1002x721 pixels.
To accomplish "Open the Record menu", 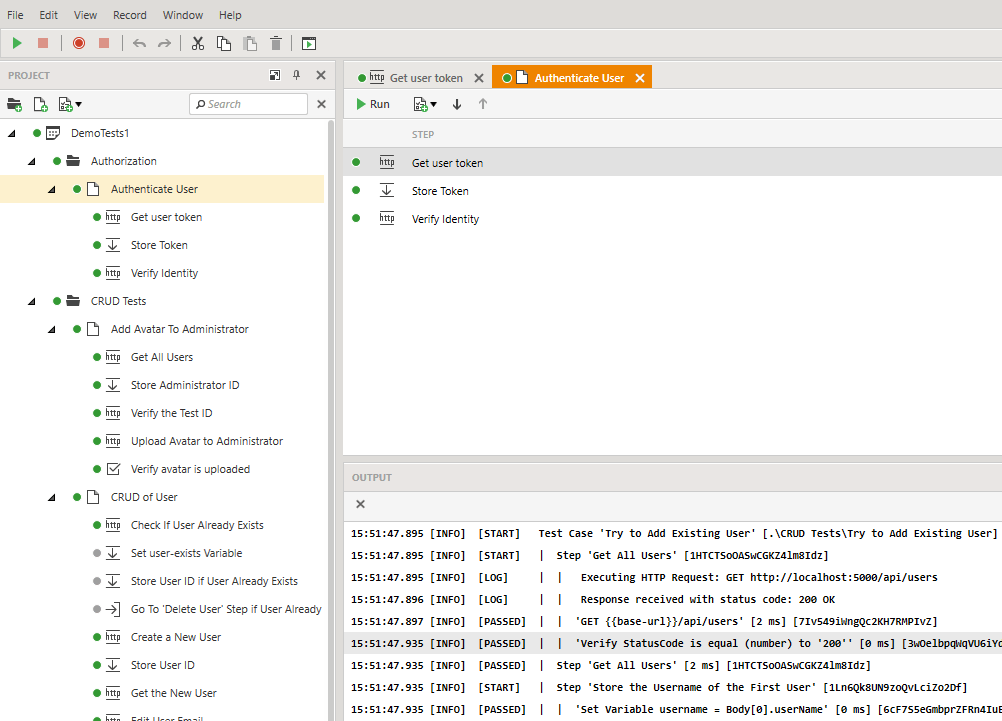I will (130, 15).
